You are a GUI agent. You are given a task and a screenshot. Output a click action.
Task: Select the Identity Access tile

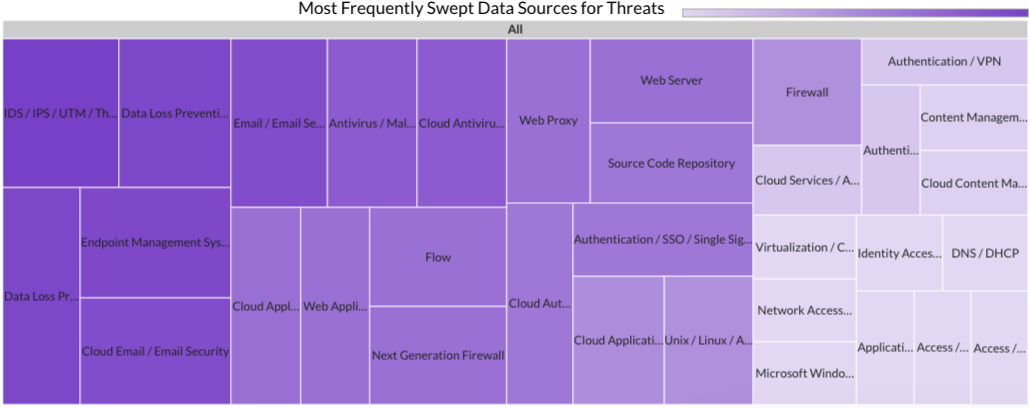[900, 253]
